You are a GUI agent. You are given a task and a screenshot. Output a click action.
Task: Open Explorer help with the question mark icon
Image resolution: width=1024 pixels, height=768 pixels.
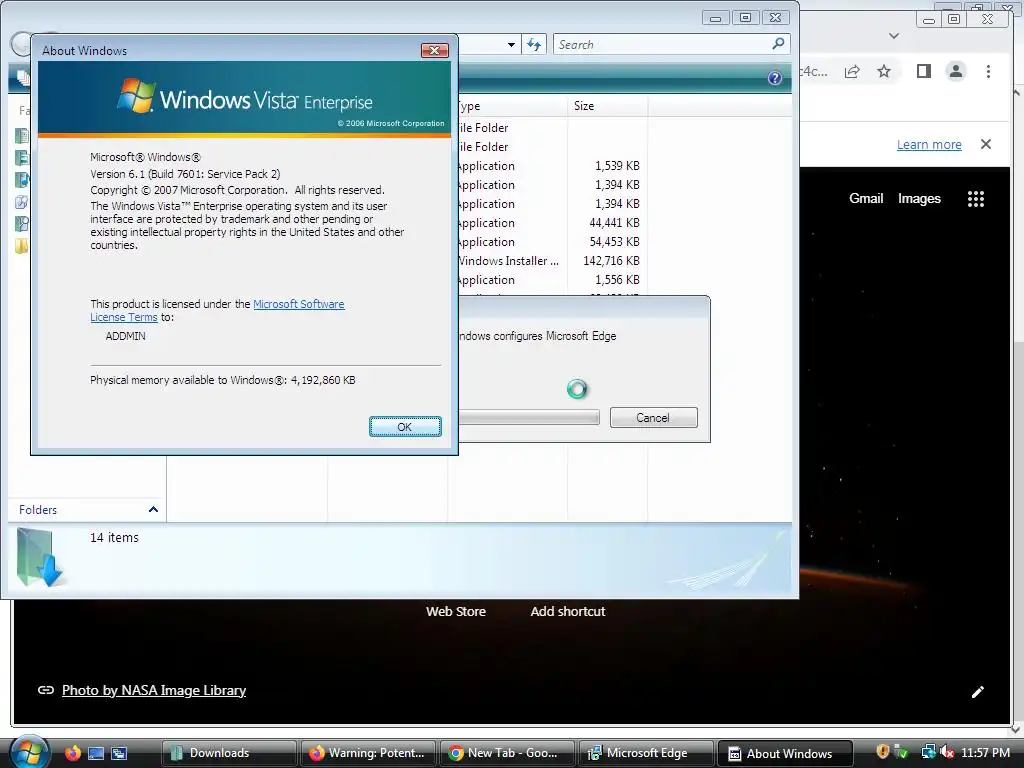pos(775,78)
